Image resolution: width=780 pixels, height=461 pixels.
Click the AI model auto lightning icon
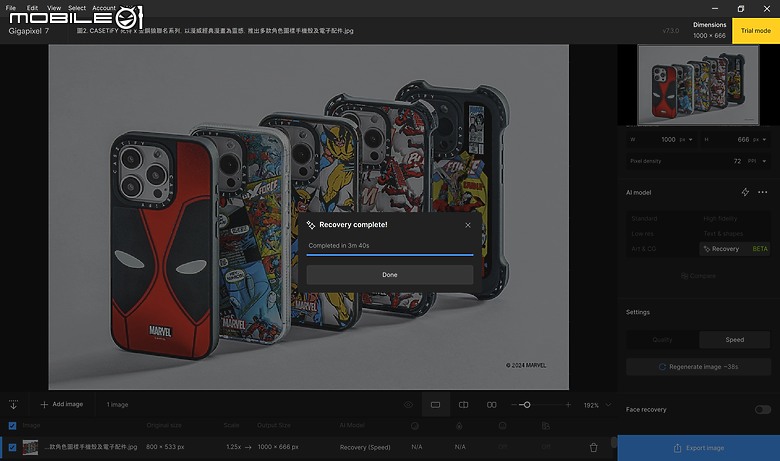tap(745, 192)
